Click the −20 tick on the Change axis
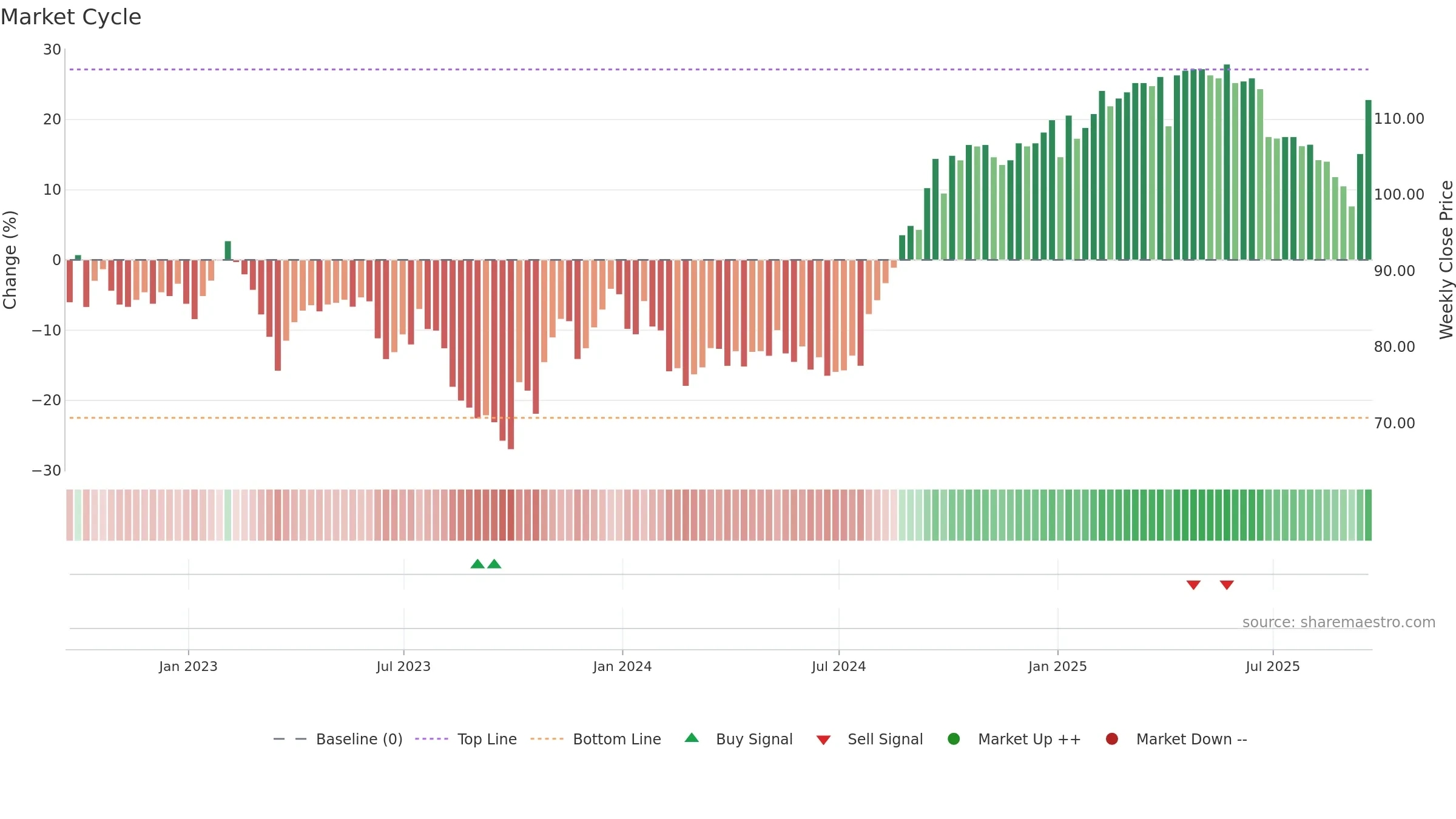The height and width of the screenshot is (819, 1456). (47, 400)
